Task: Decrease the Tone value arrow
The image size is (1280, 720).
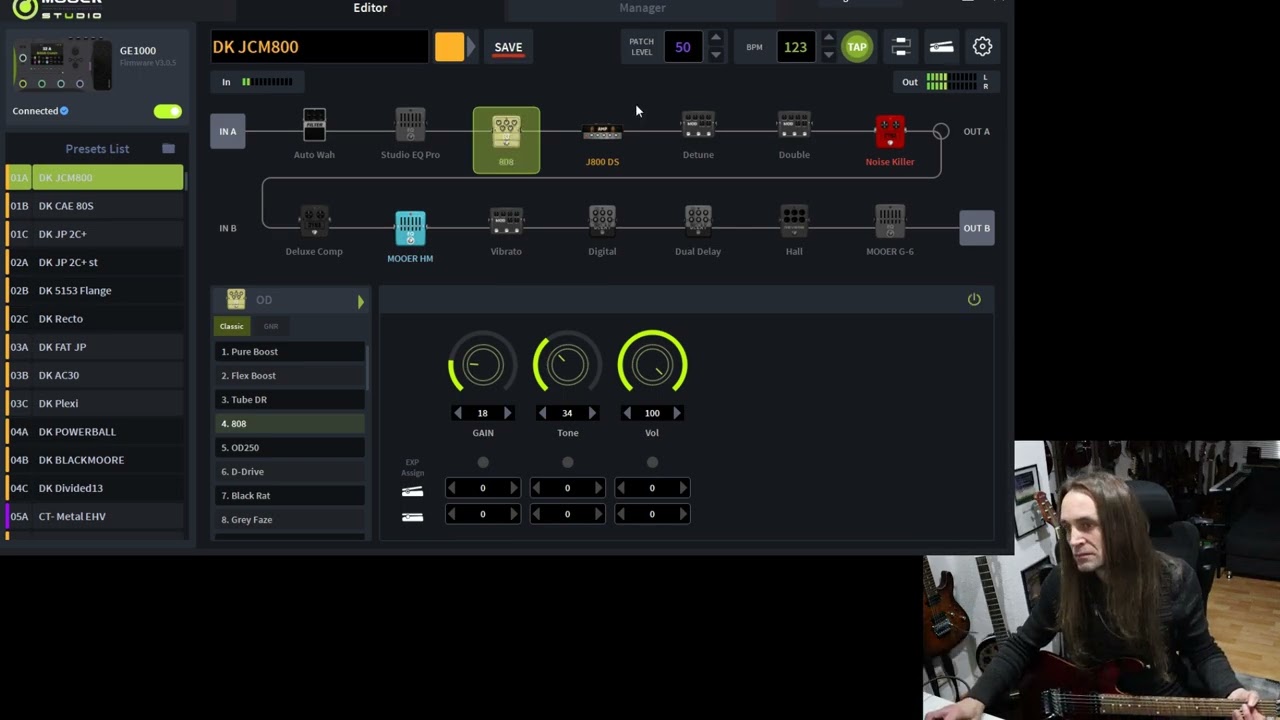Action: [x=542, y=413]
